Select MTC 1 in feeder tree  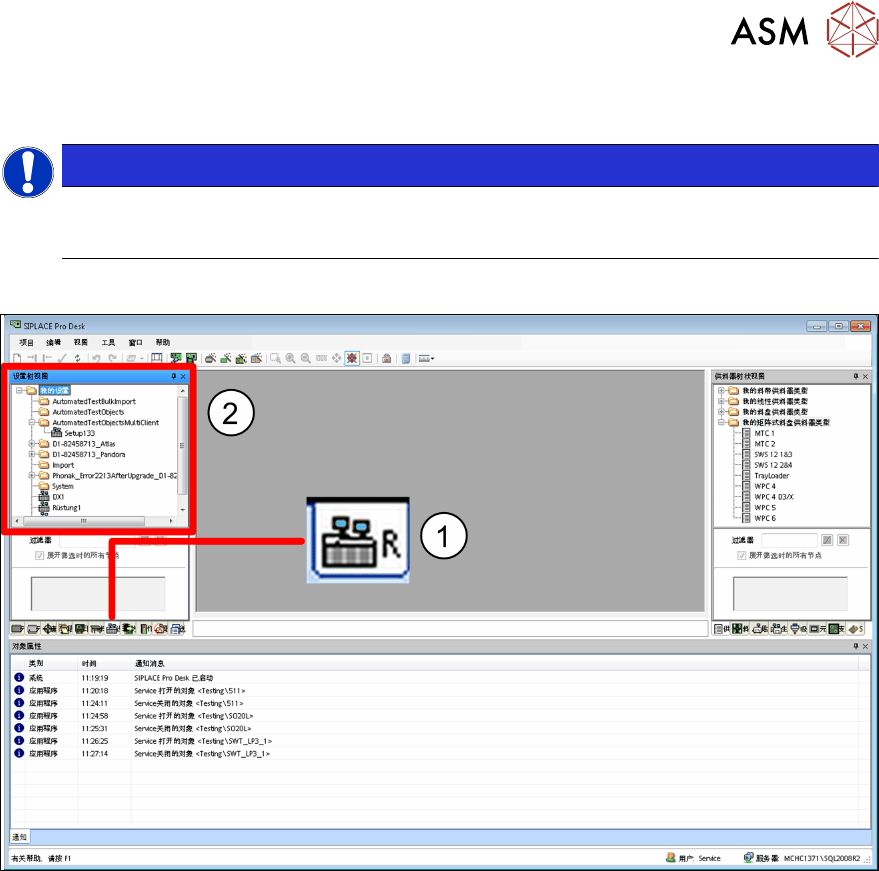[764, 433]
